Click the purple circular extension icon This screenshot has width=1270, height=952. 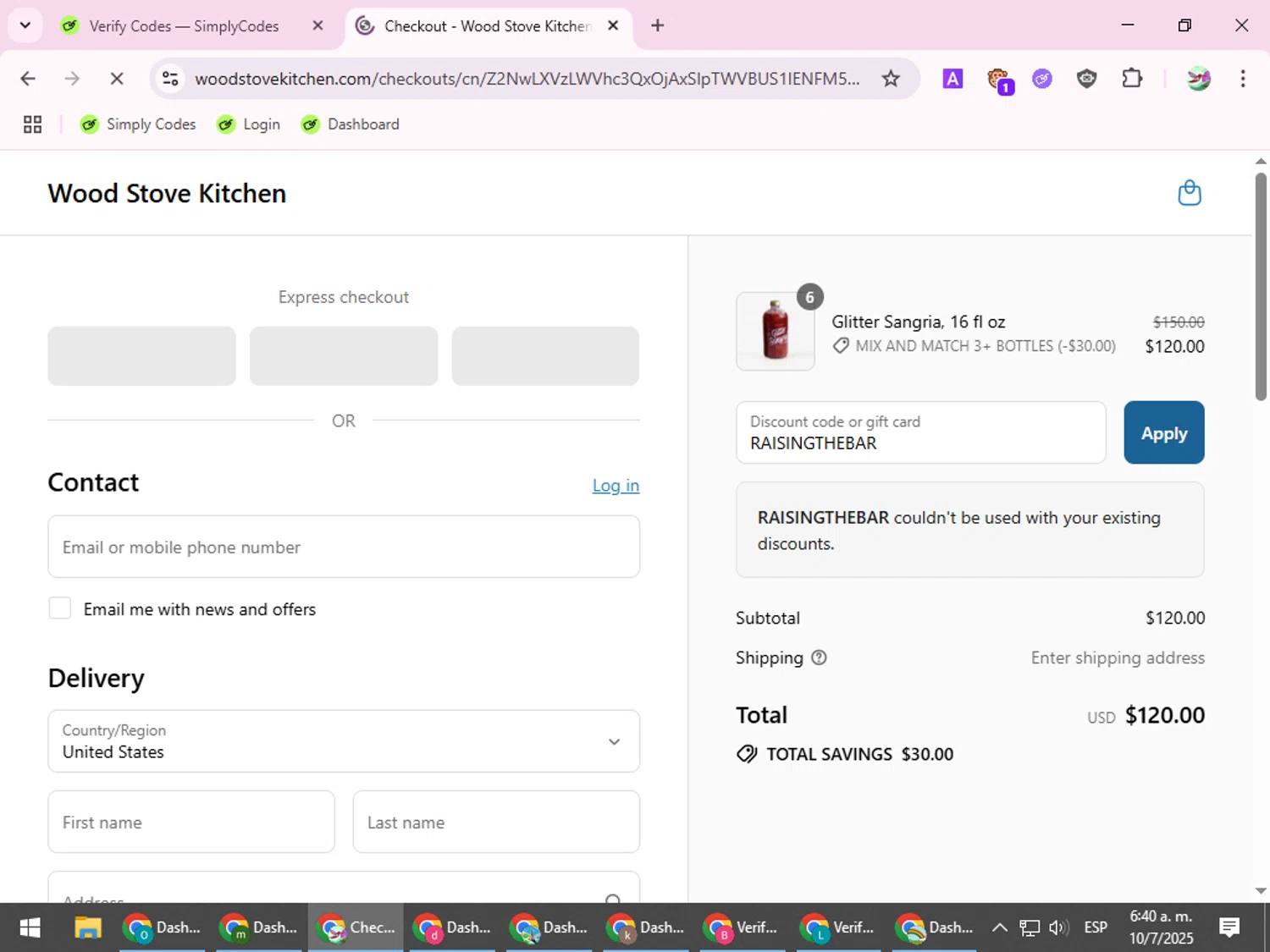(1042, 79)
